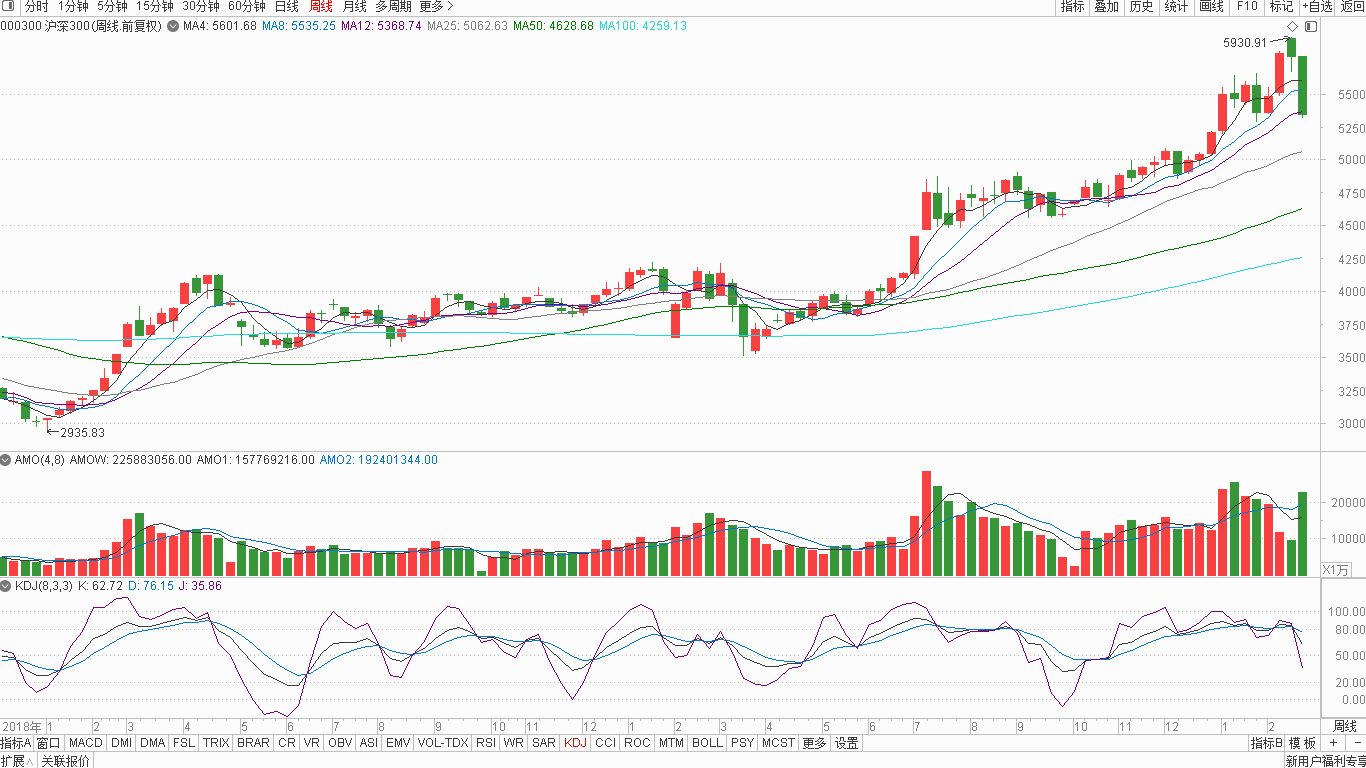This screenshot has width=1366, height=768.
Task: Switch indicator to PSY
Action: tap(742, 743)
